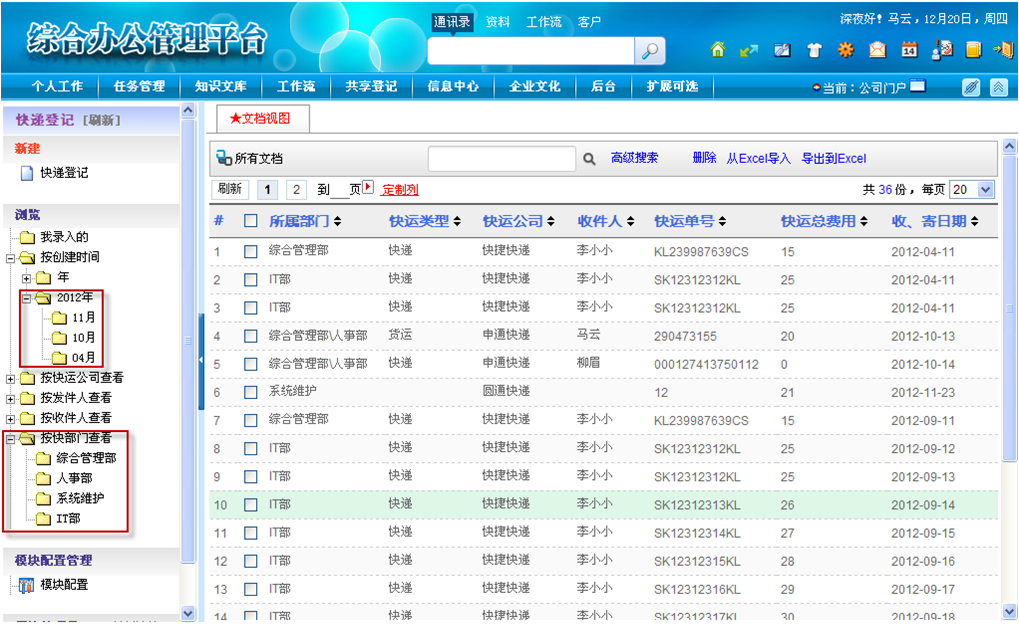Expand the 年 tree node
Image resolution: width=1019 pixels, height=627 pixels.
tap(26, 278)
